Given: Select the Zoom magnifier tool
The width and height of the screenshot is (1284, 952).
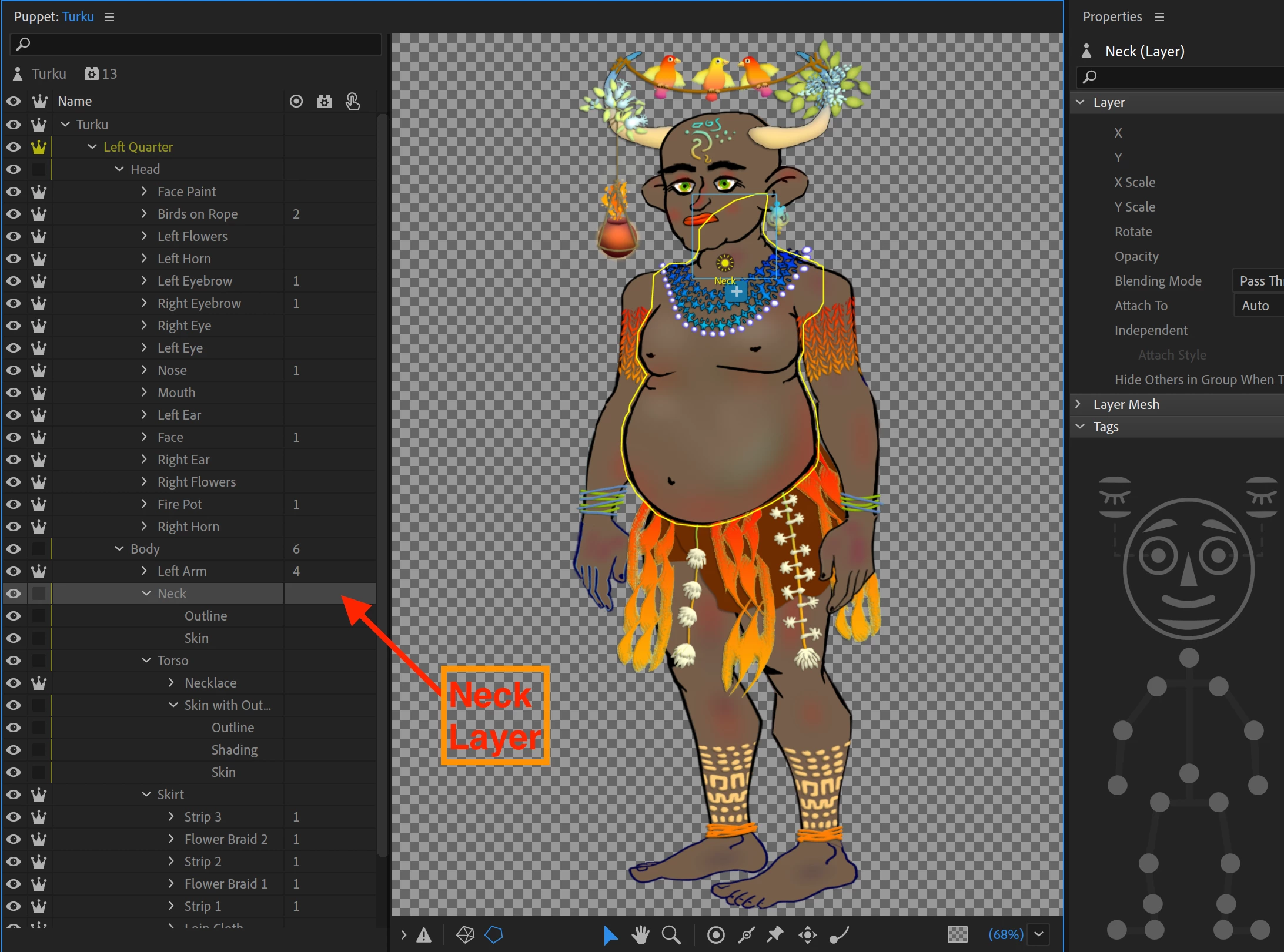Looking at the screenshot, I should tap(671, 934).
